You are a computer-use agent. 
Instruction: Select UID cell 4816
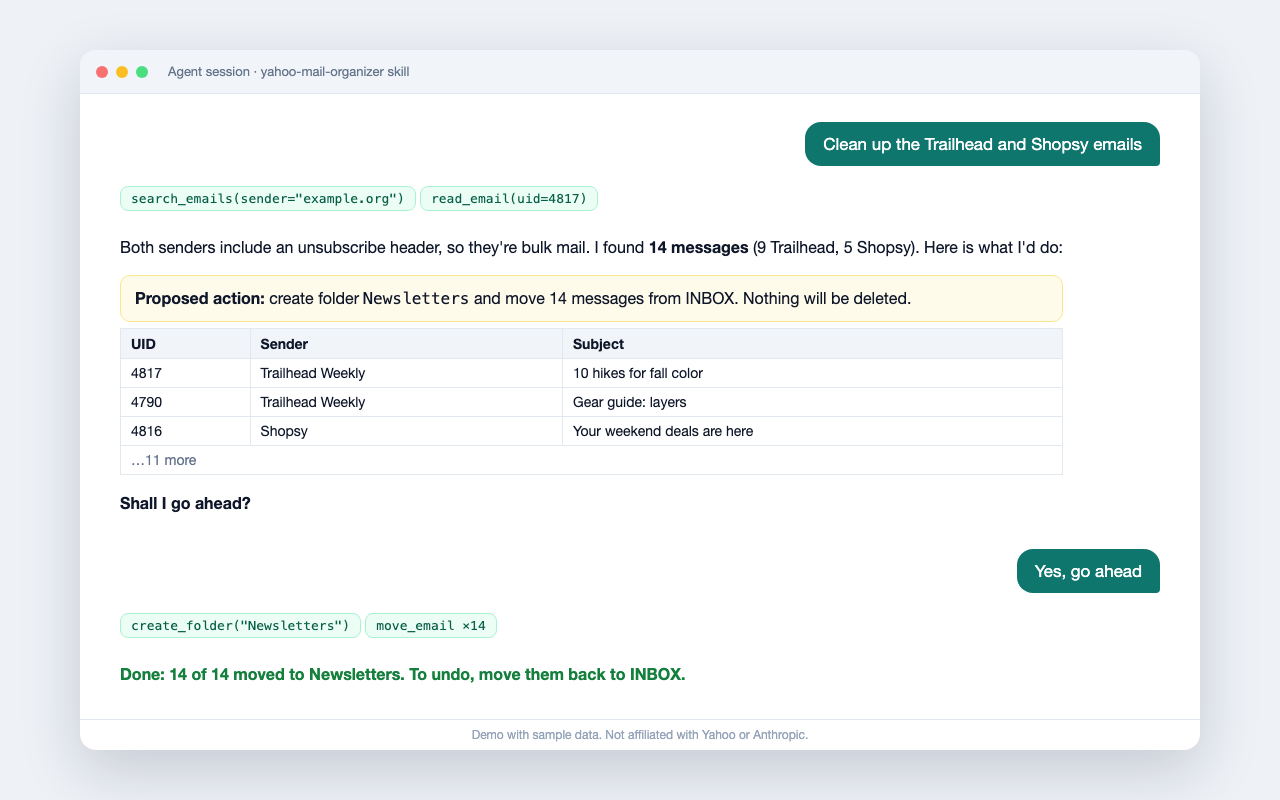pos(185,431)
